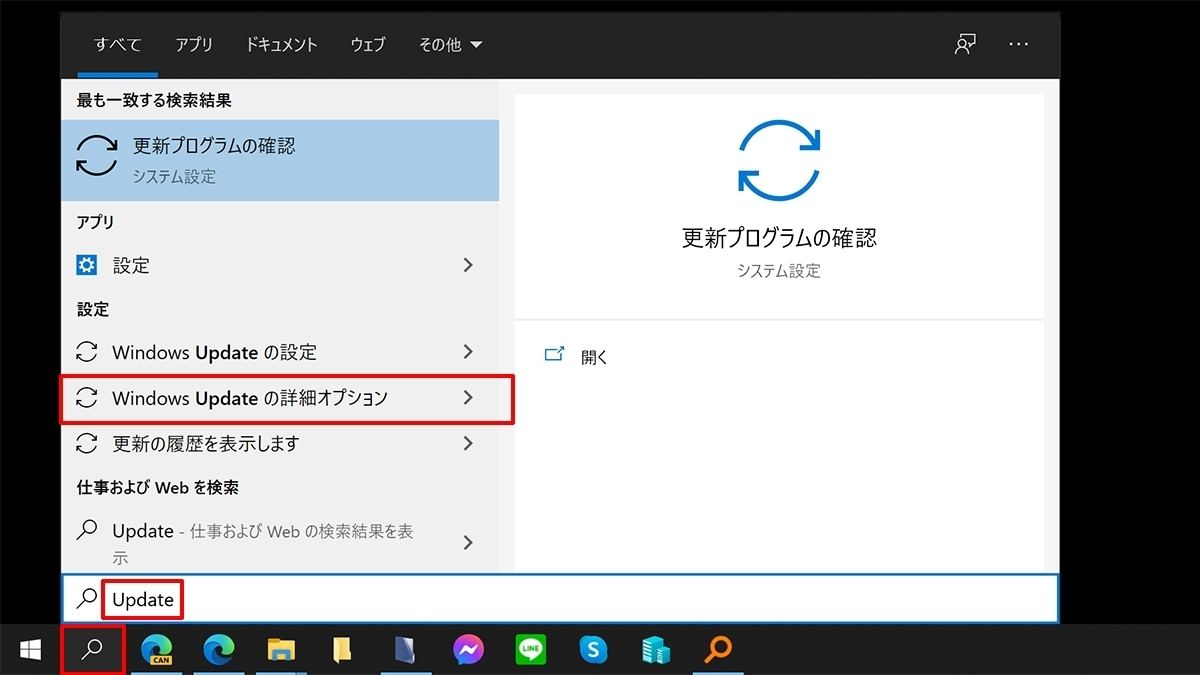Expand arrow for Windows Update の詳細オプション
Image resolution: width=1200 pixels, height=675 pixels.
click(468, 398)
